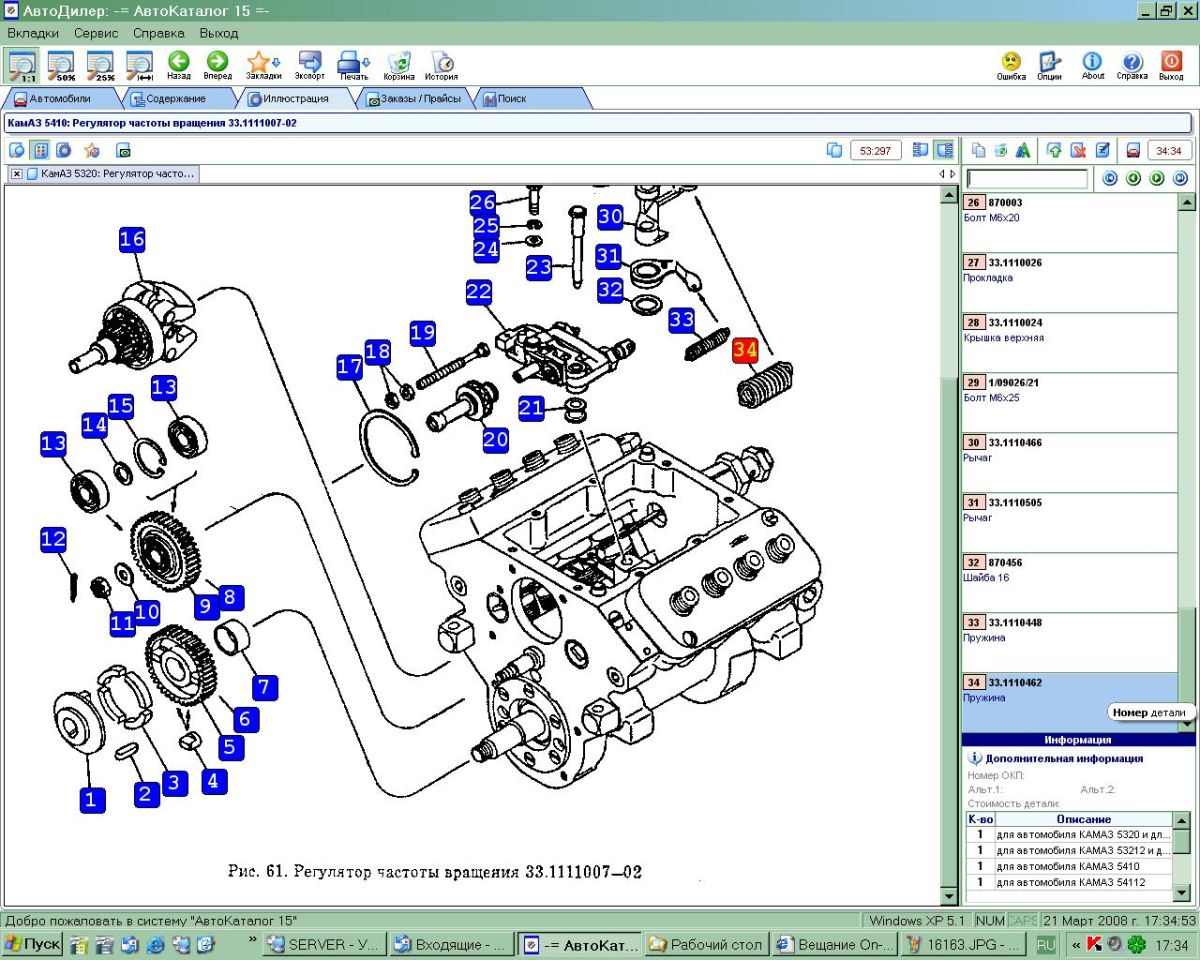Go back with Назад button
This screenshot has height=960, width=1200.
(178, 65)
